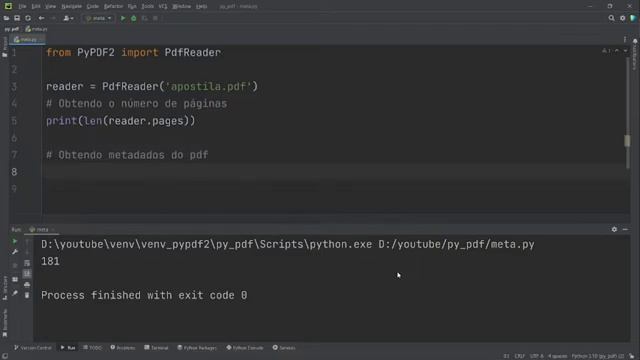The height and width of the screenshot is (360, 640).
Task: Clear console with the trash icon
Action: (x=27, y=295)
